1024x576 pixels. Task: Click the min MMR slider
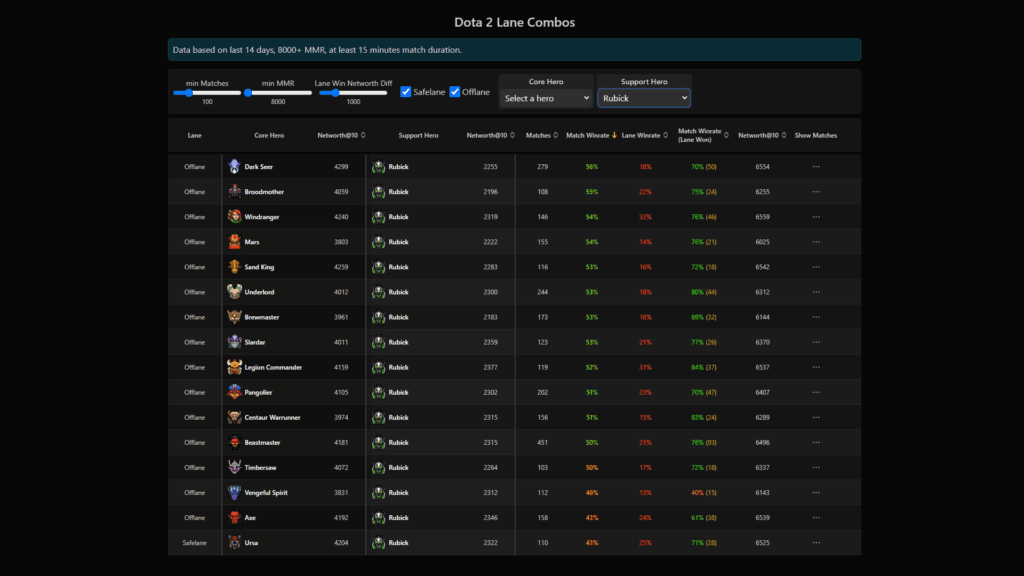pos(277,93)
